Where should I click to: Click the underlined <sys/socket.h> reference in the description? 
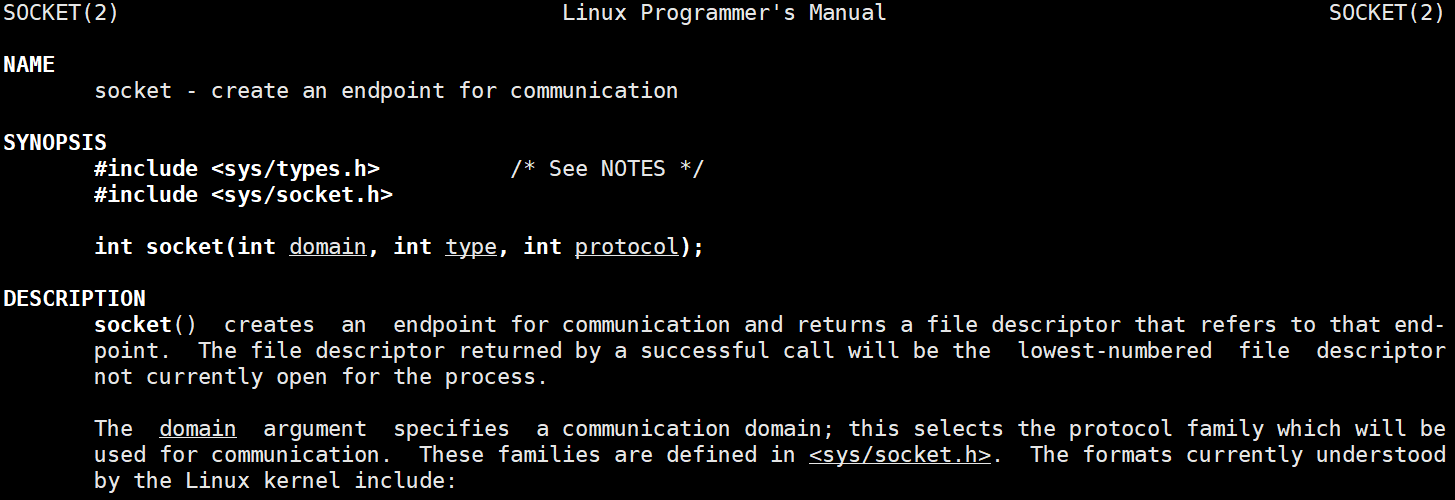tap(900, 455)
